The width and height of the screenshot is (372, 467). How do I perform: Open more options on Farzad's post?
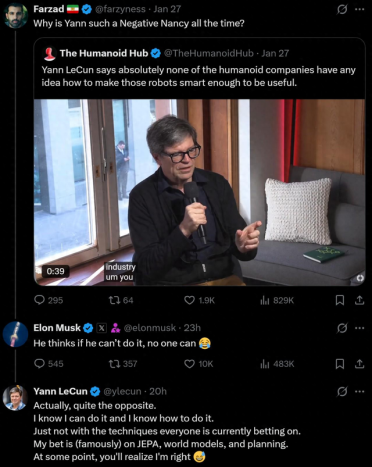(x=360, y=10)
